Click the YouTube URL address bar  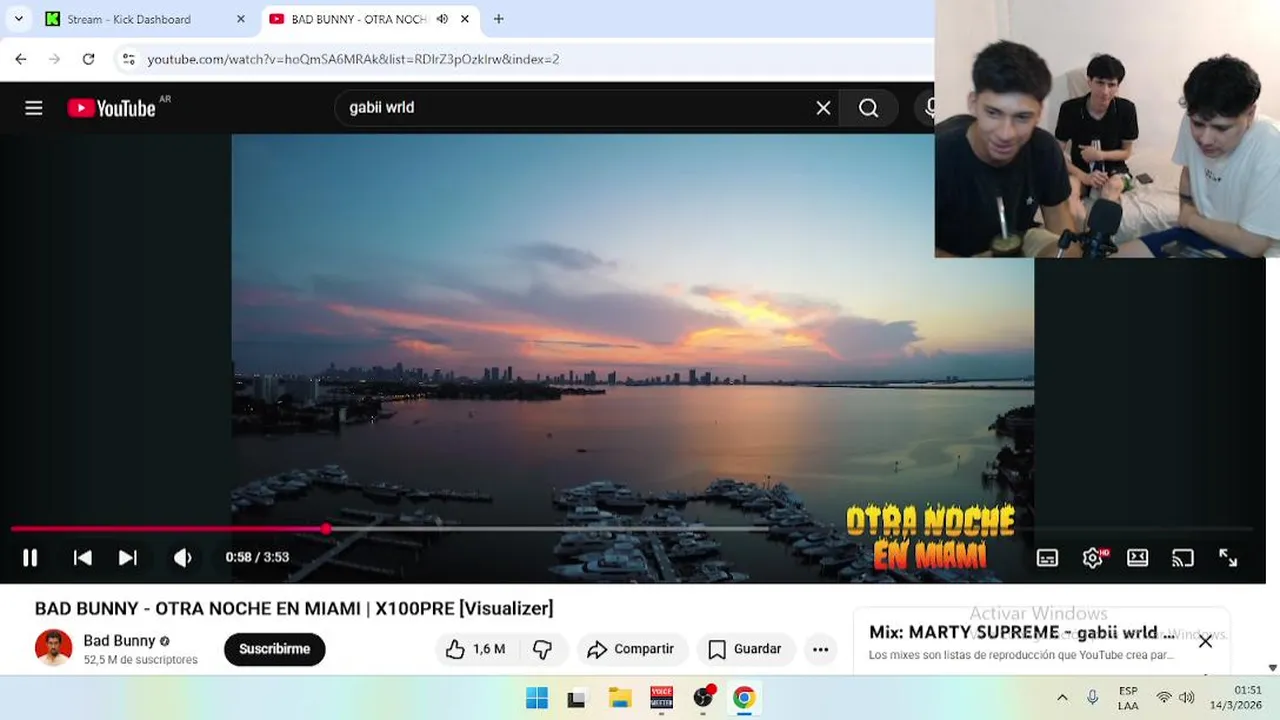click(353, 59)
